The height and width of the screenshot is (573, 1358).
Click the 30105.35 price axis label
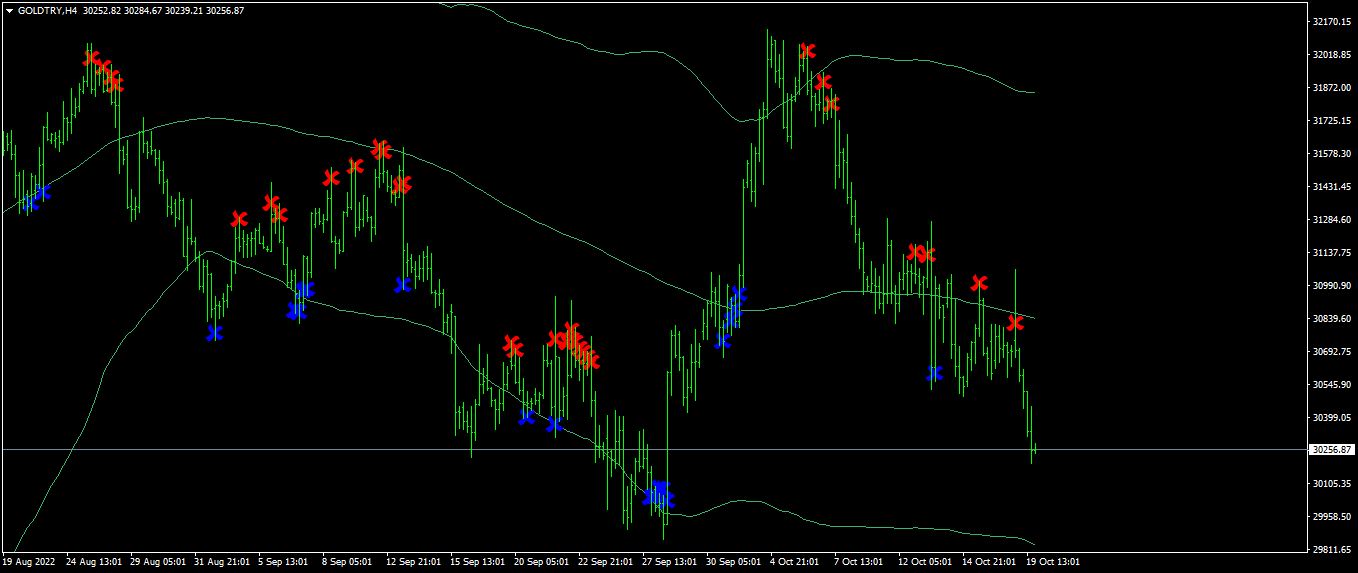pyautogui.click(x=1331, y=483)
